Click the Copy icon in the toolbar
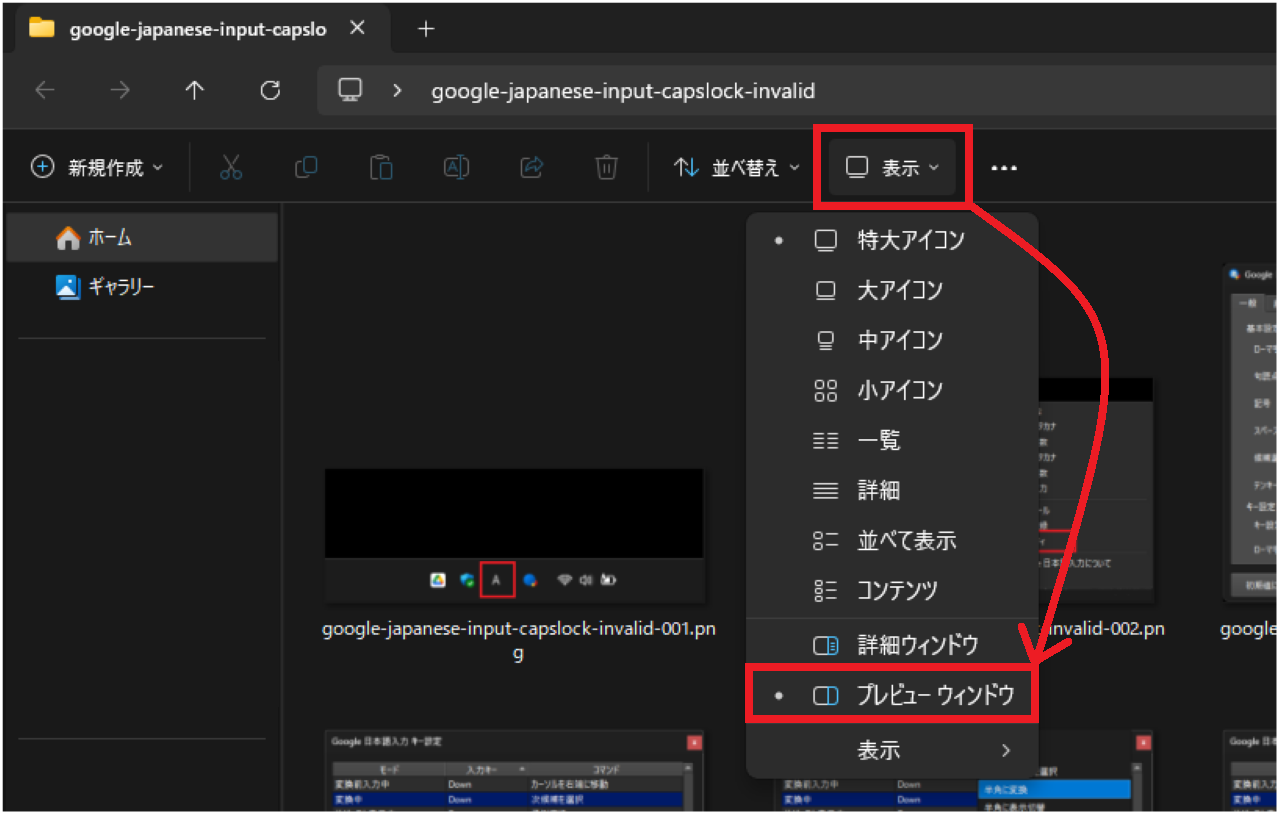Image resolution: width=1280 pixels, height=815 pixels. pyautogui.click(x=306, y=167)
